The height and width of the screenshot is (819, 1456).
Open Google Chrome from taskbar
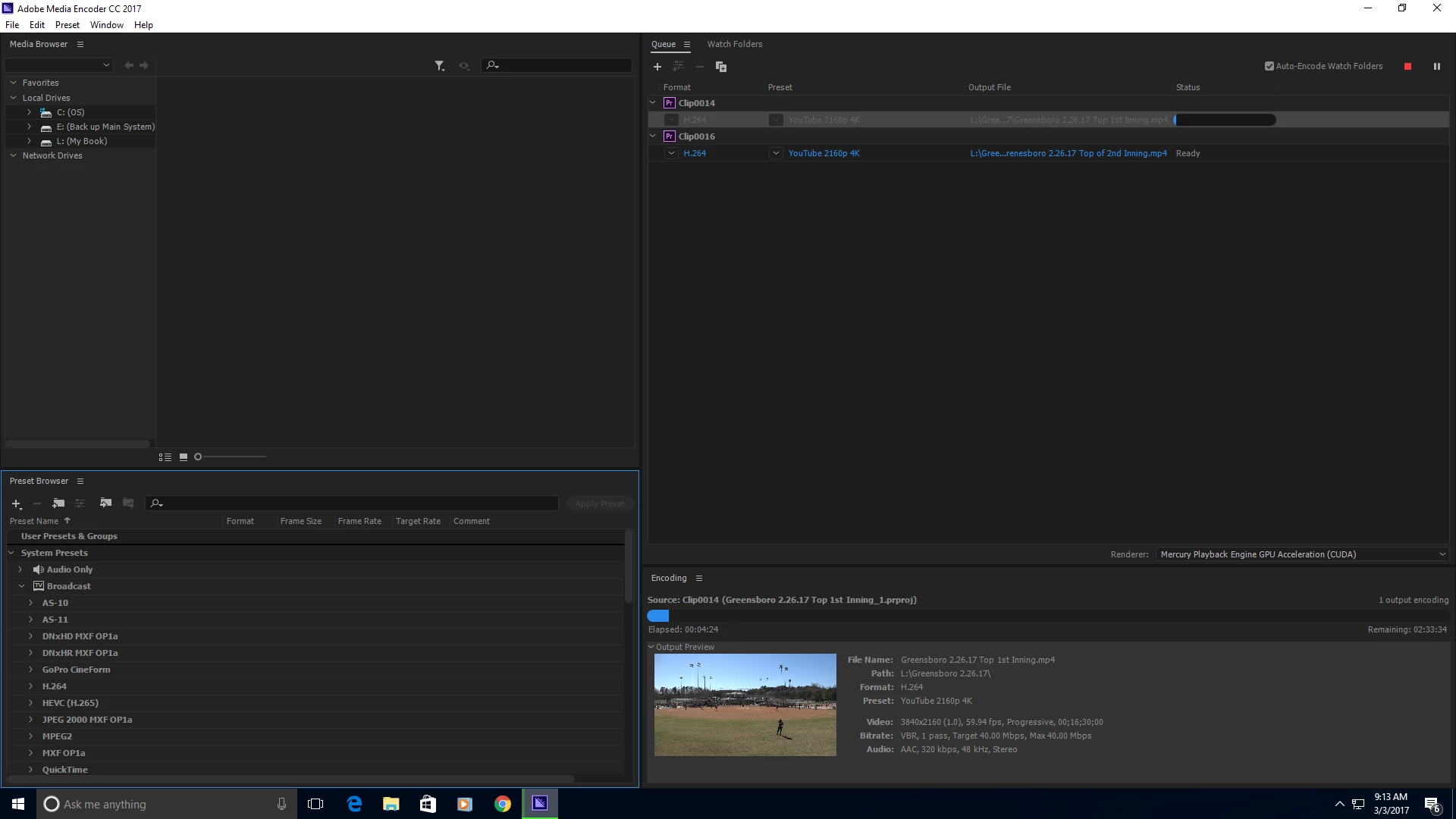point(502,804)
